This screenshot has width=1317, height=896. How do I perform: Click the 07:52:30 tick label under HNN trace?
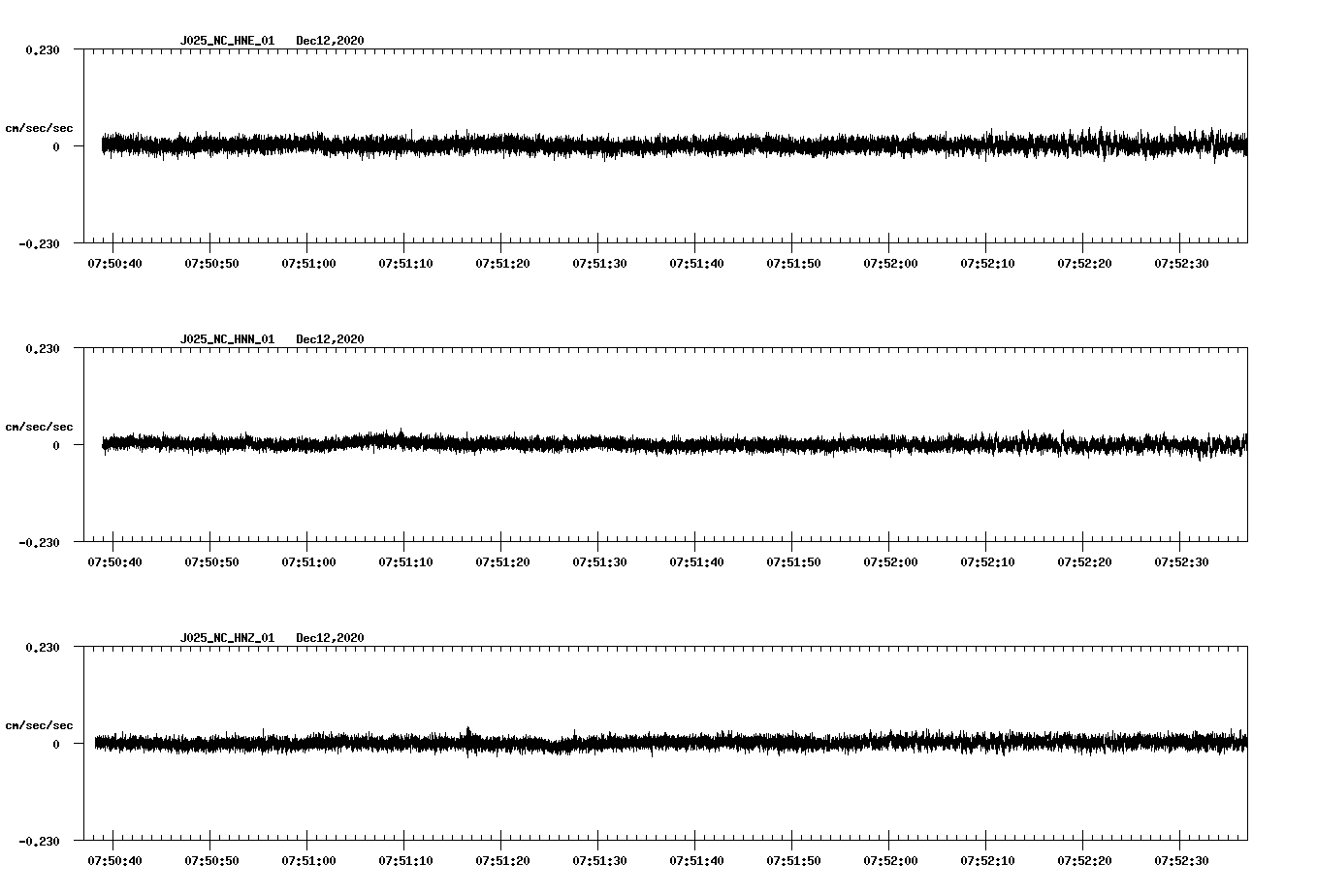tap(1181, 560)
